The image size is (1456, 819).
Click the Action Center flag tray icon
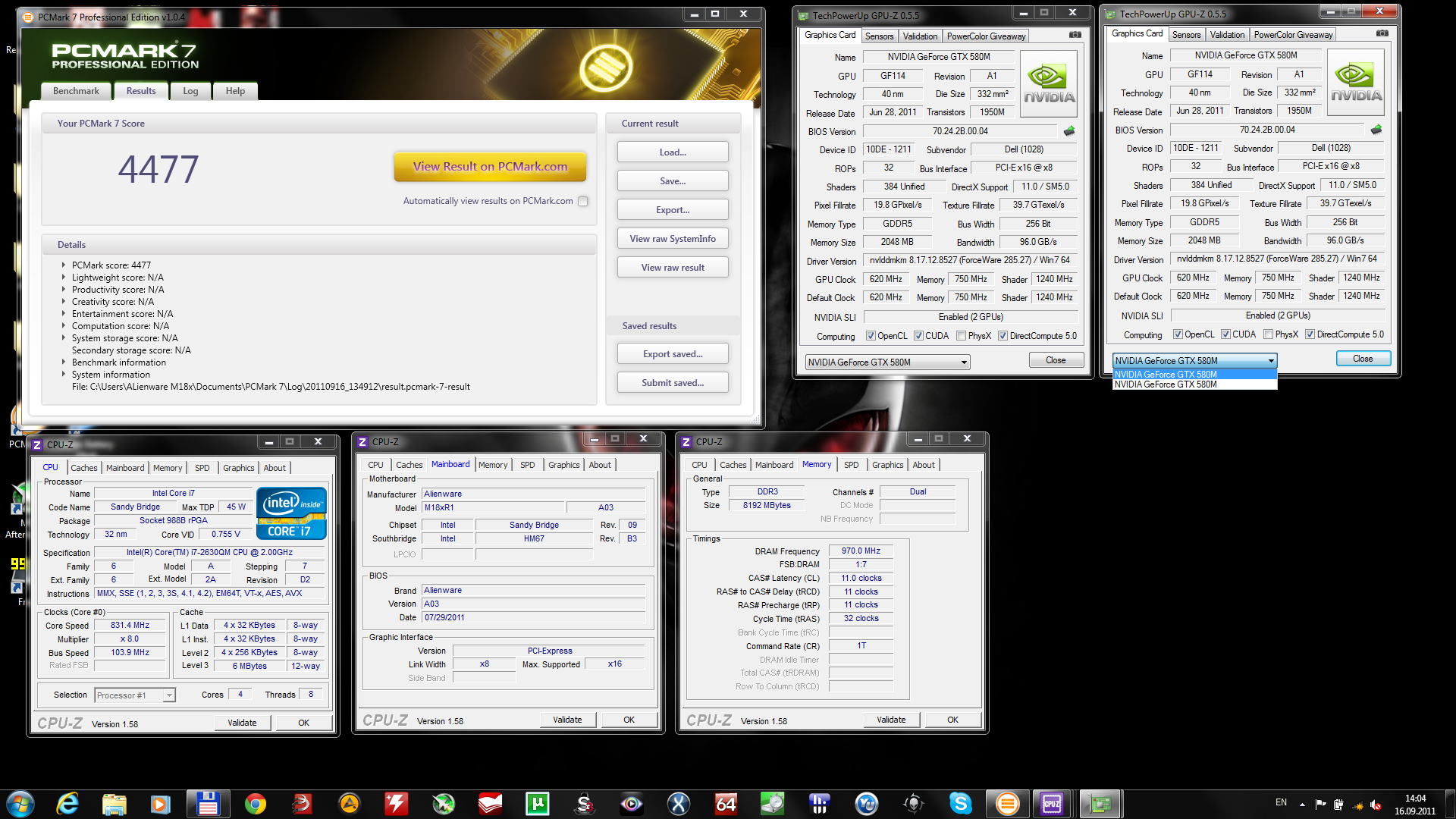coord(1320,805)
